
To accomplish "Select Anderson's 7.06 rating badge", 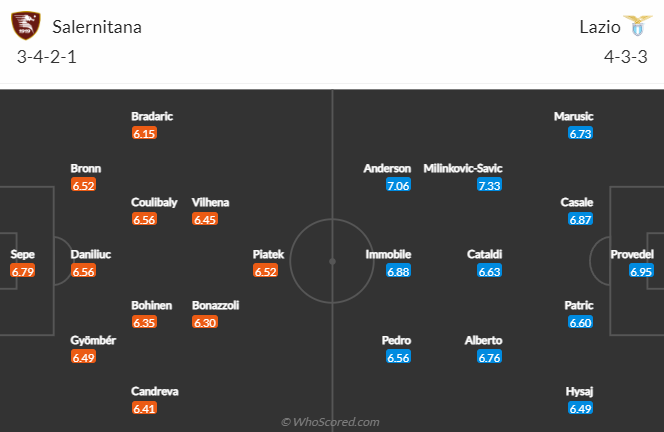I will (398, 185).
